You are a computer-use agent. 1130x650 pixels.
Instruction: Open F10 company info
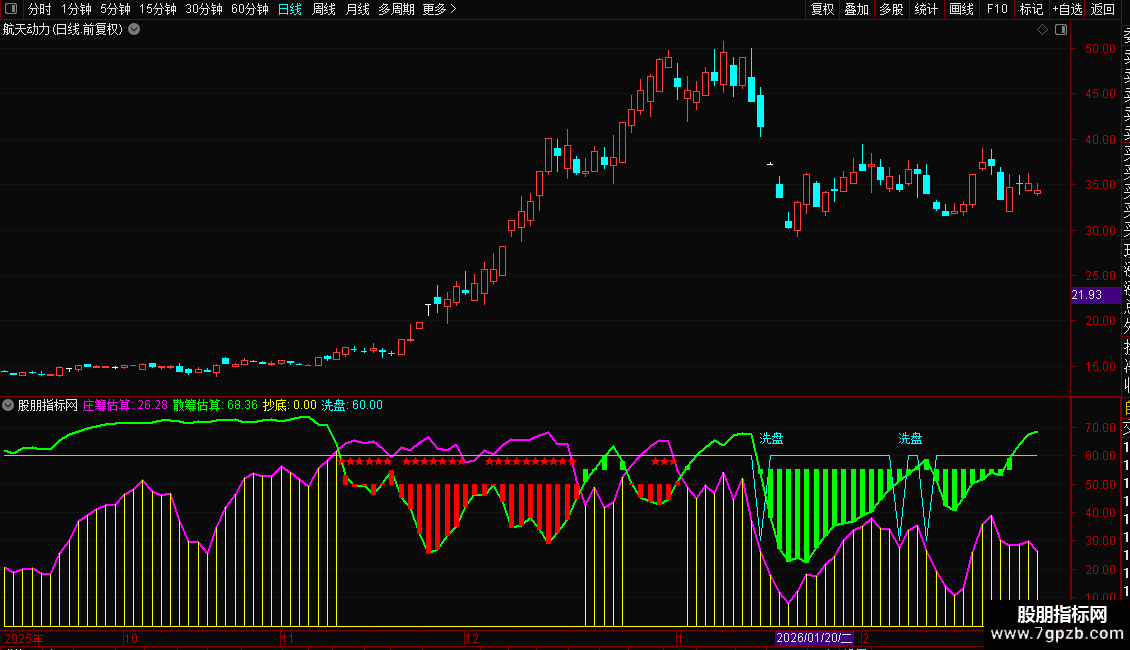997,9
